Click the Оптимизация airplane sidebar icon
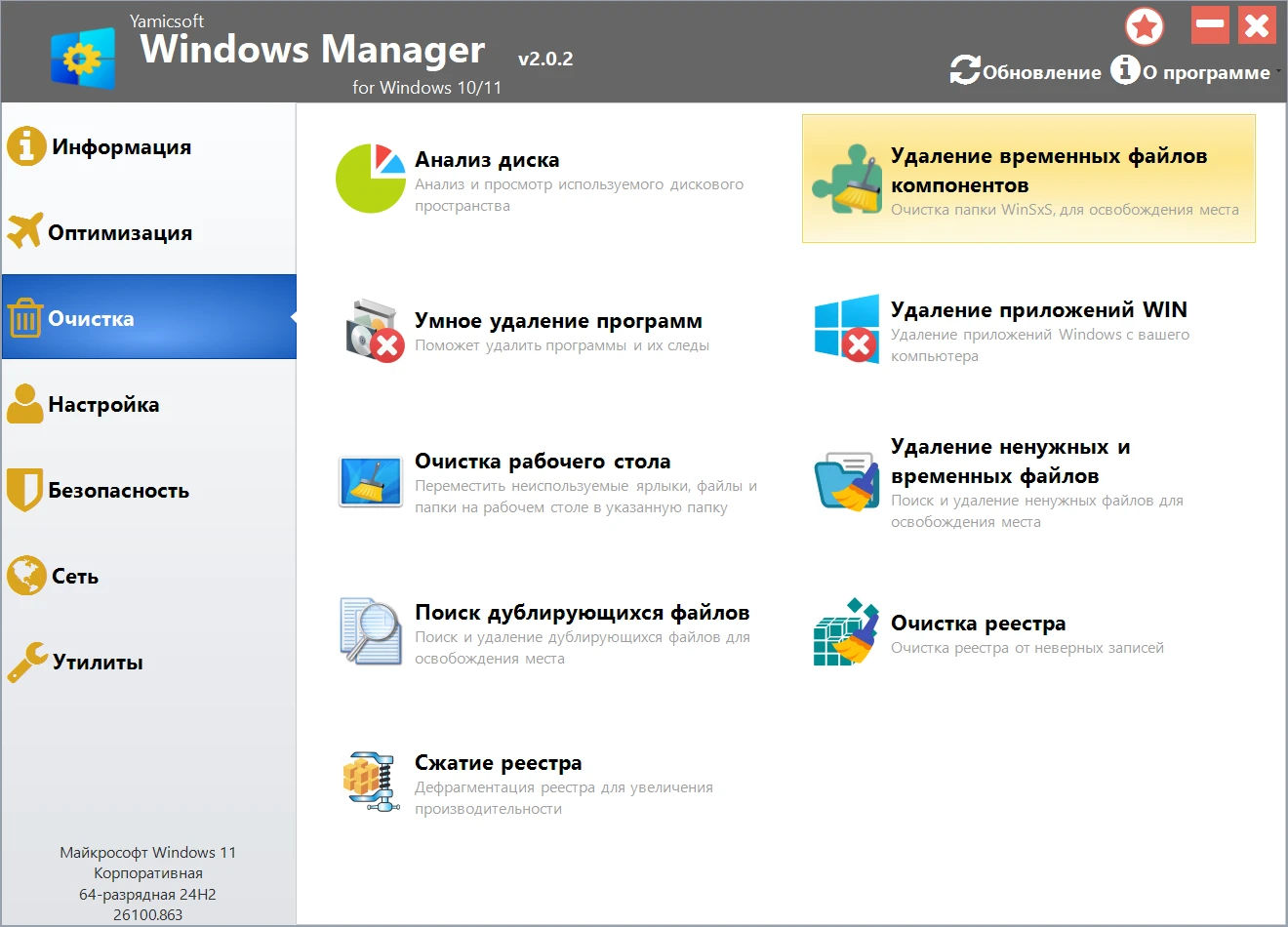Screen dimensions: 1288x927 click(24, 231)
